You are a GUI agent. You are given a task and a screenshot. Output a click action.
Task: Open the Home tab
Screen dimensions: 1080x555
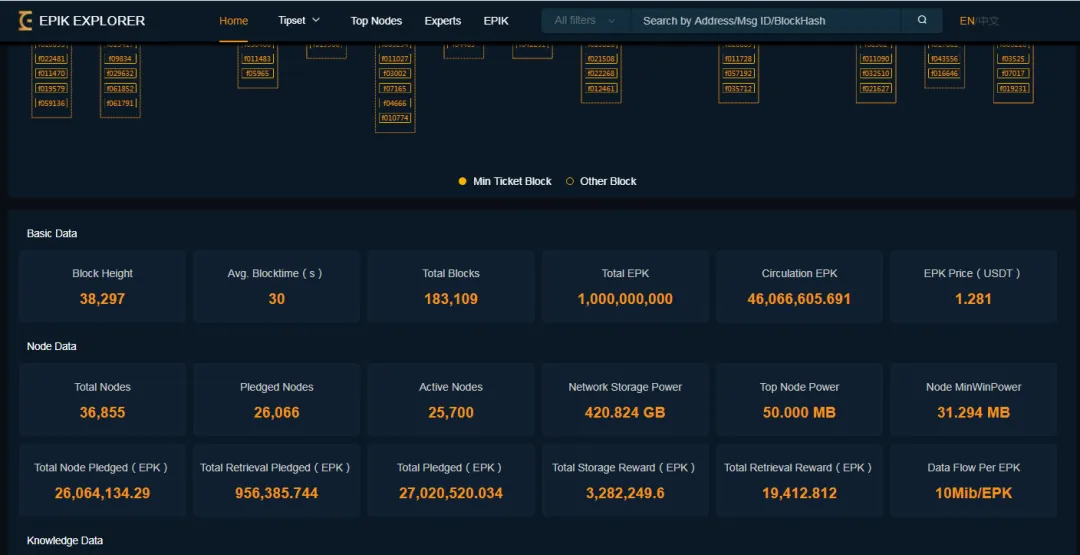[x=233, y=21]
